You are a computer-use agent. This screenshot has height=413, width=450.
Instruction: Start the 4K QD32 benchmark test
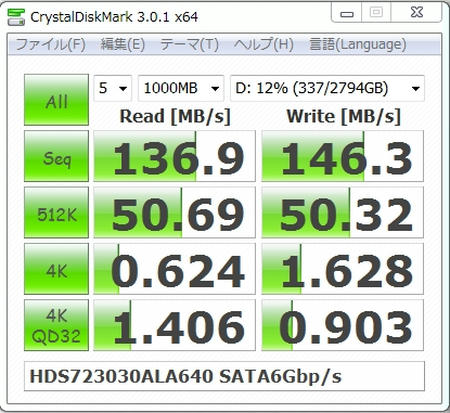point(56,325)
